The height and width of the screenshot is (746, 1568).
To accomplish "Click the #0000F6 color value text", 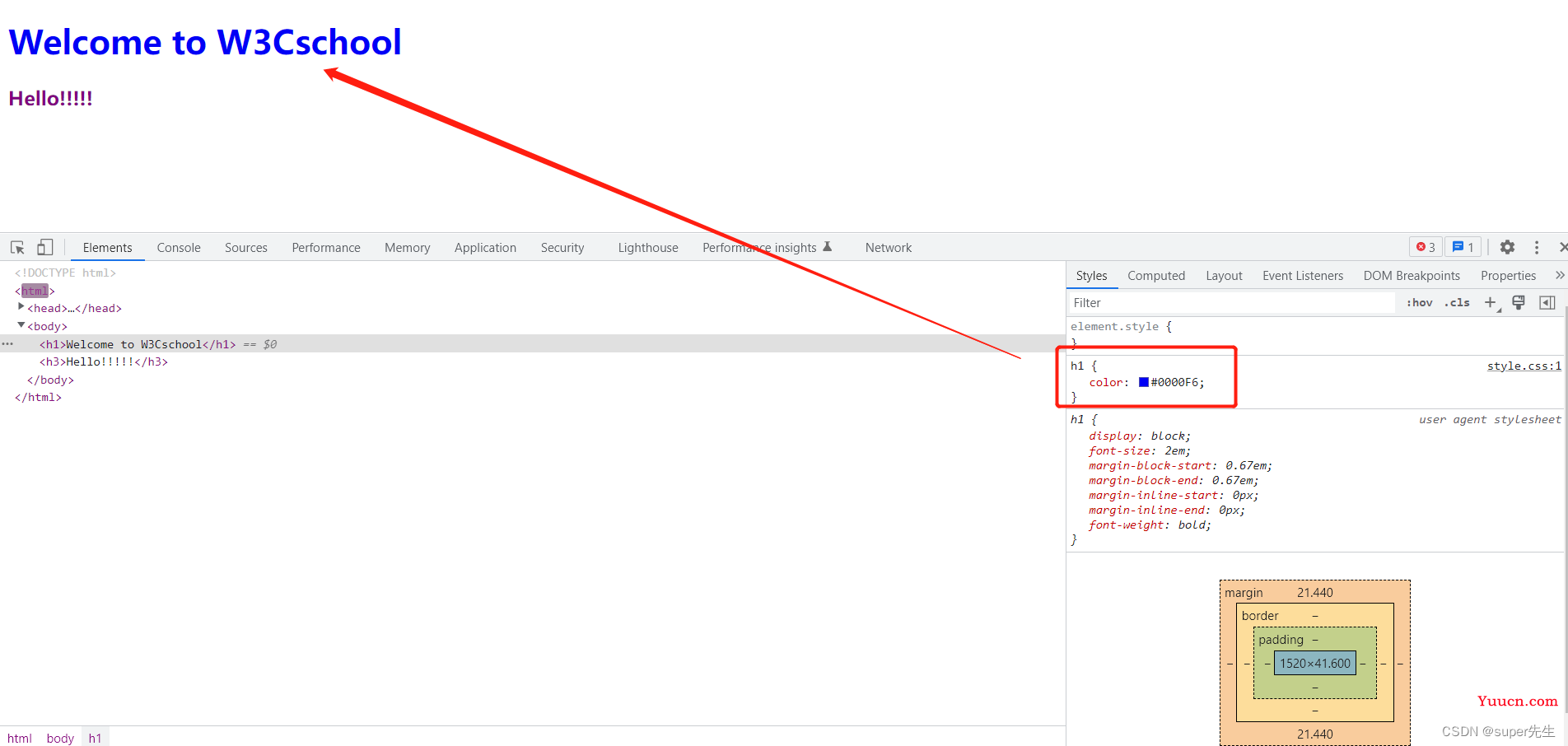I will tap(1176, 382).
